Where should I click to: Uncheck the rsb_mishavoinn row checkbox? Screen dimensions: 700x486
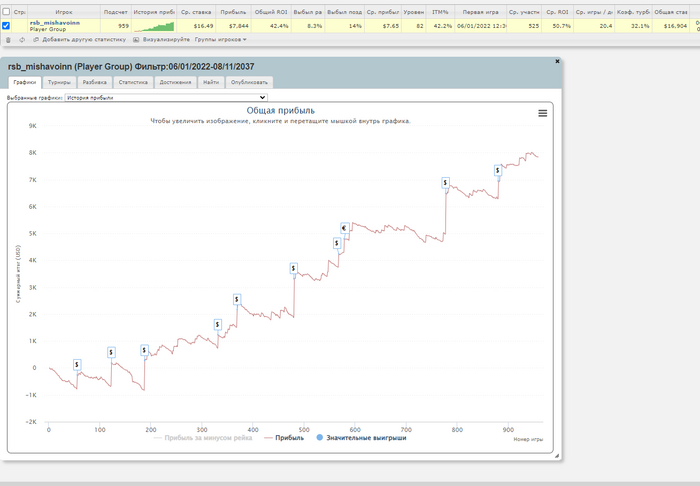[x=6, y=25]
